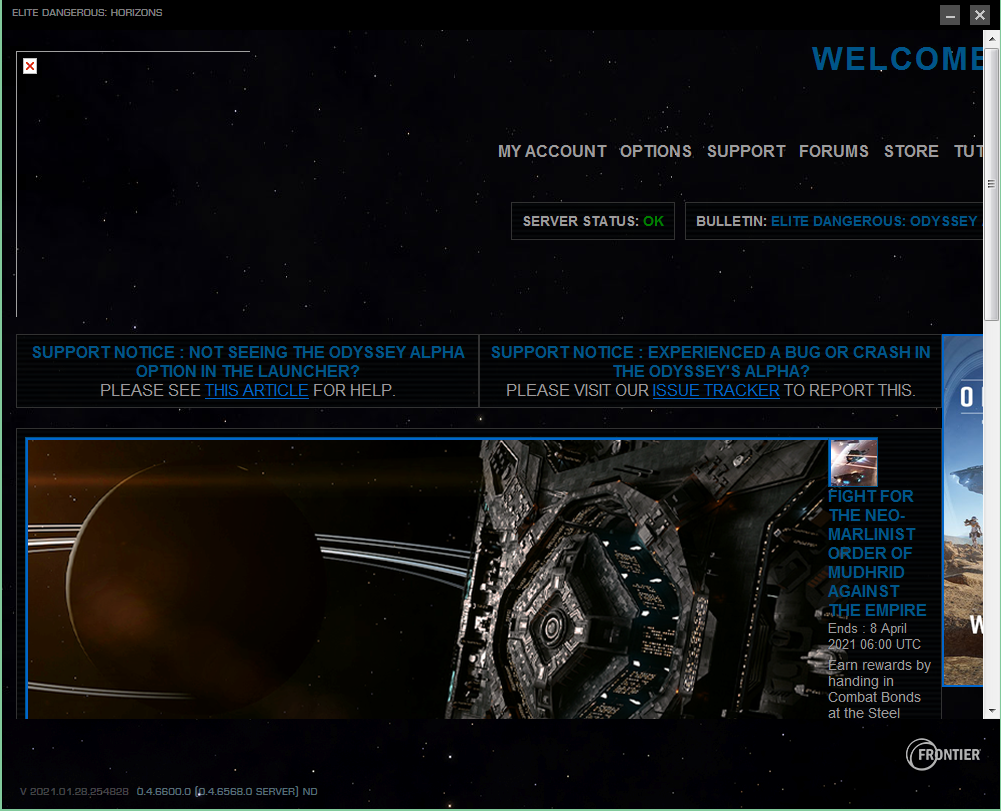Click the Server Status OK box
This screenshot has width=1001, height=811.
click(593, 221)
